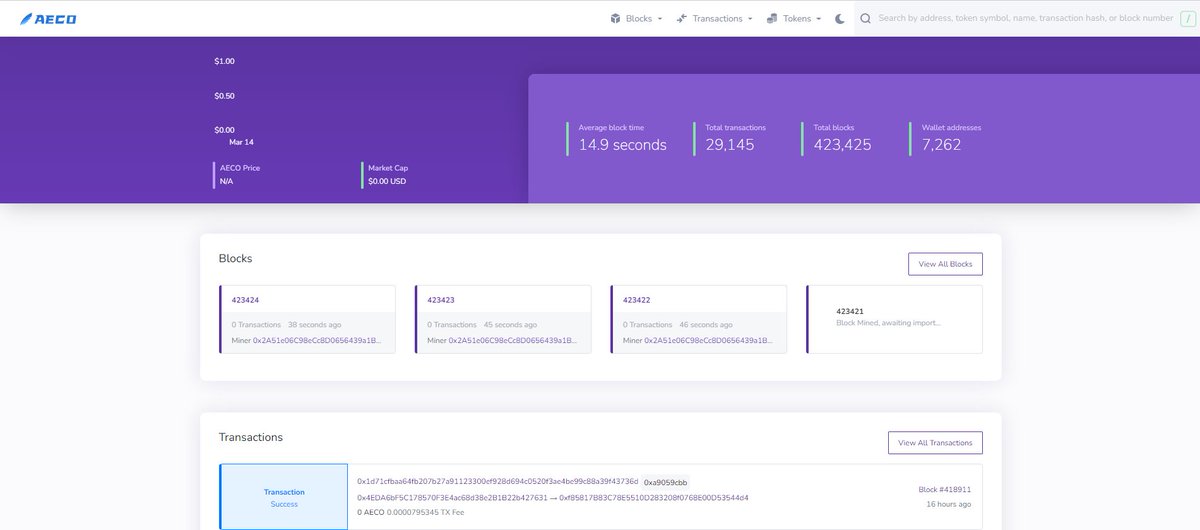This screenshot has width=1200, height=530.
Task: Click the Blocks section heading
Action: point(235,258)
